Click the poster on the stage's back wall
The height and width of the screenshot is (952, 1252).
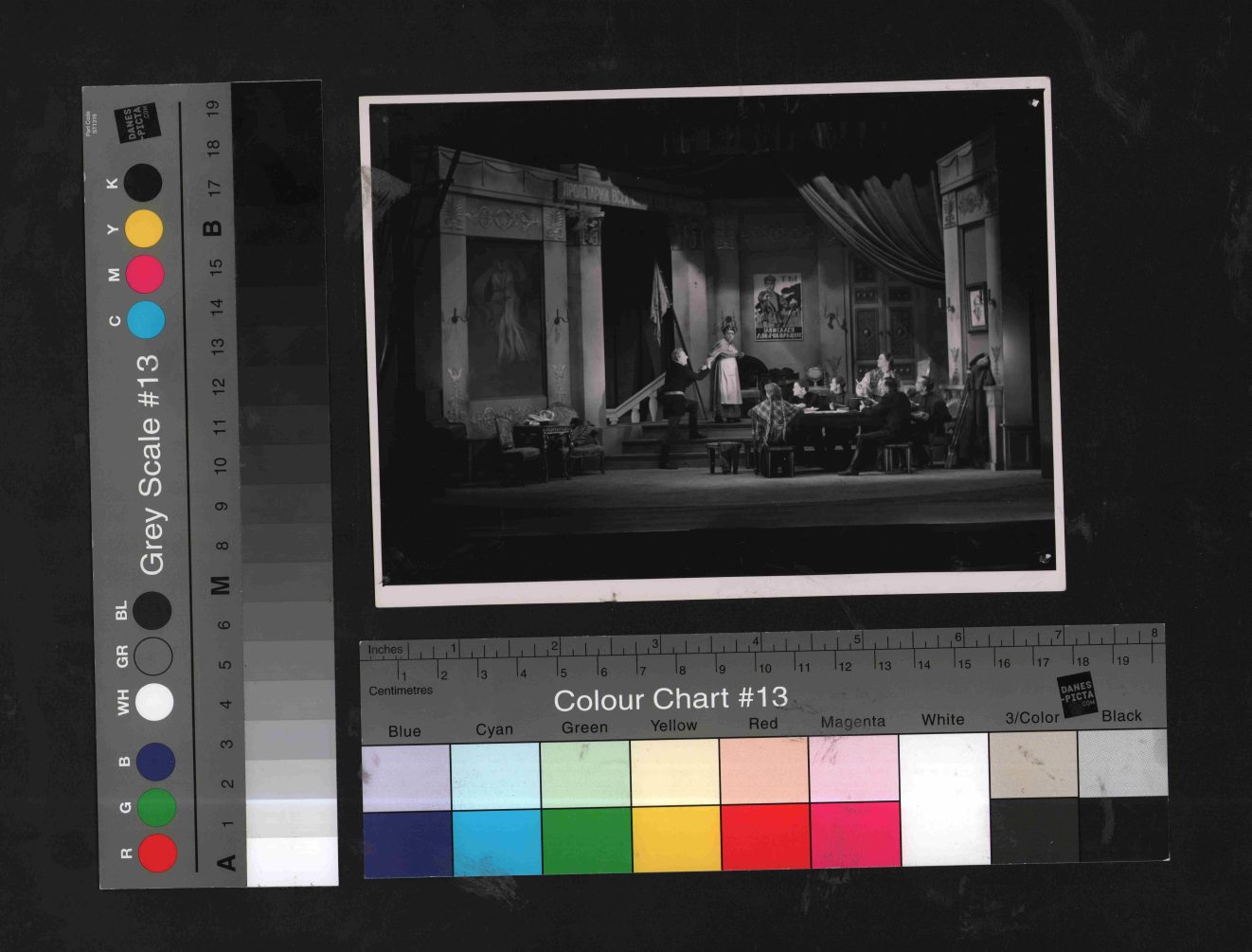pyautogui.click(x=778, y=306)
